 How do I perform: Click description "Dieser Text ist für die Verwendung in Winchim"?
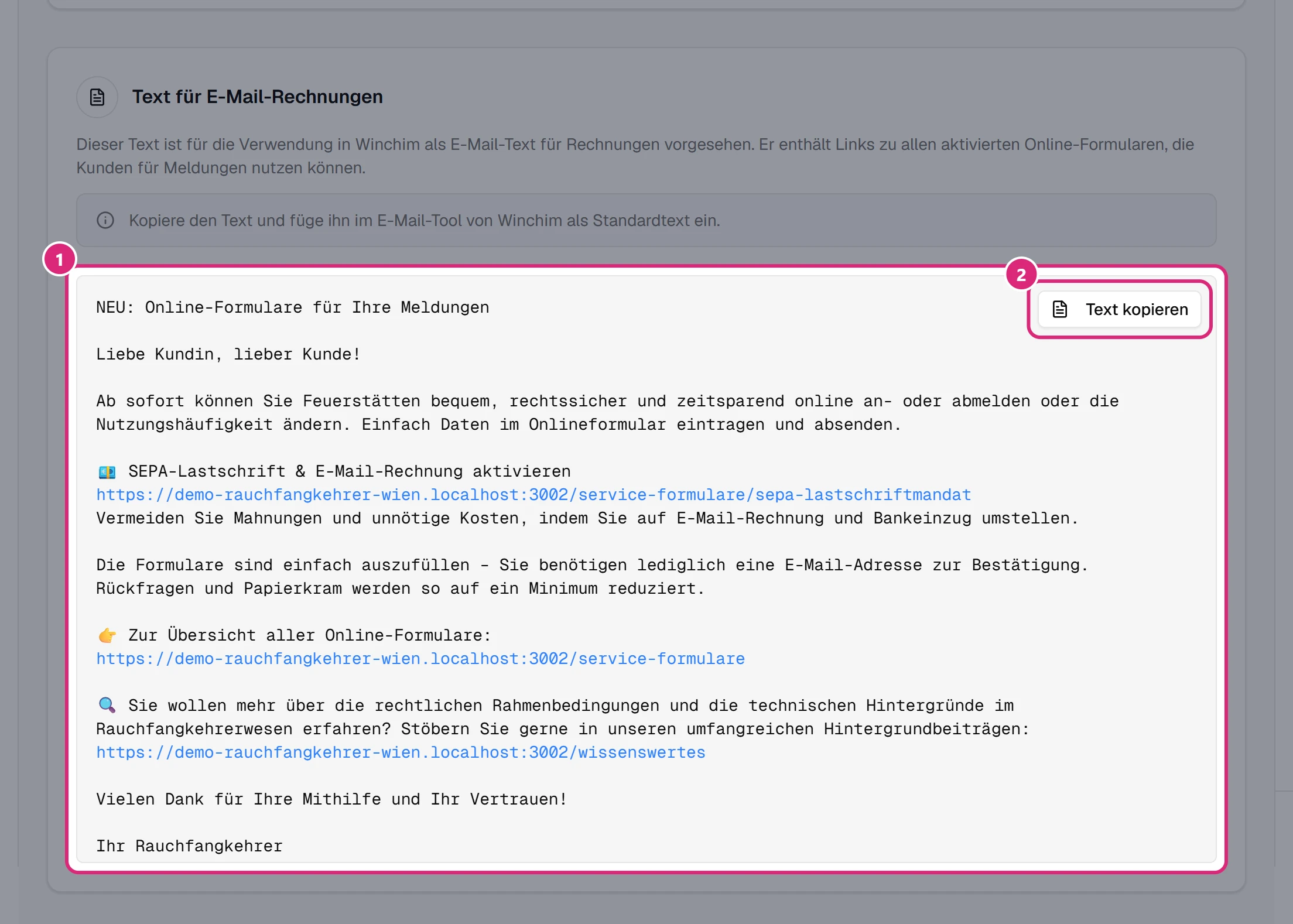(x=635, y=156)
